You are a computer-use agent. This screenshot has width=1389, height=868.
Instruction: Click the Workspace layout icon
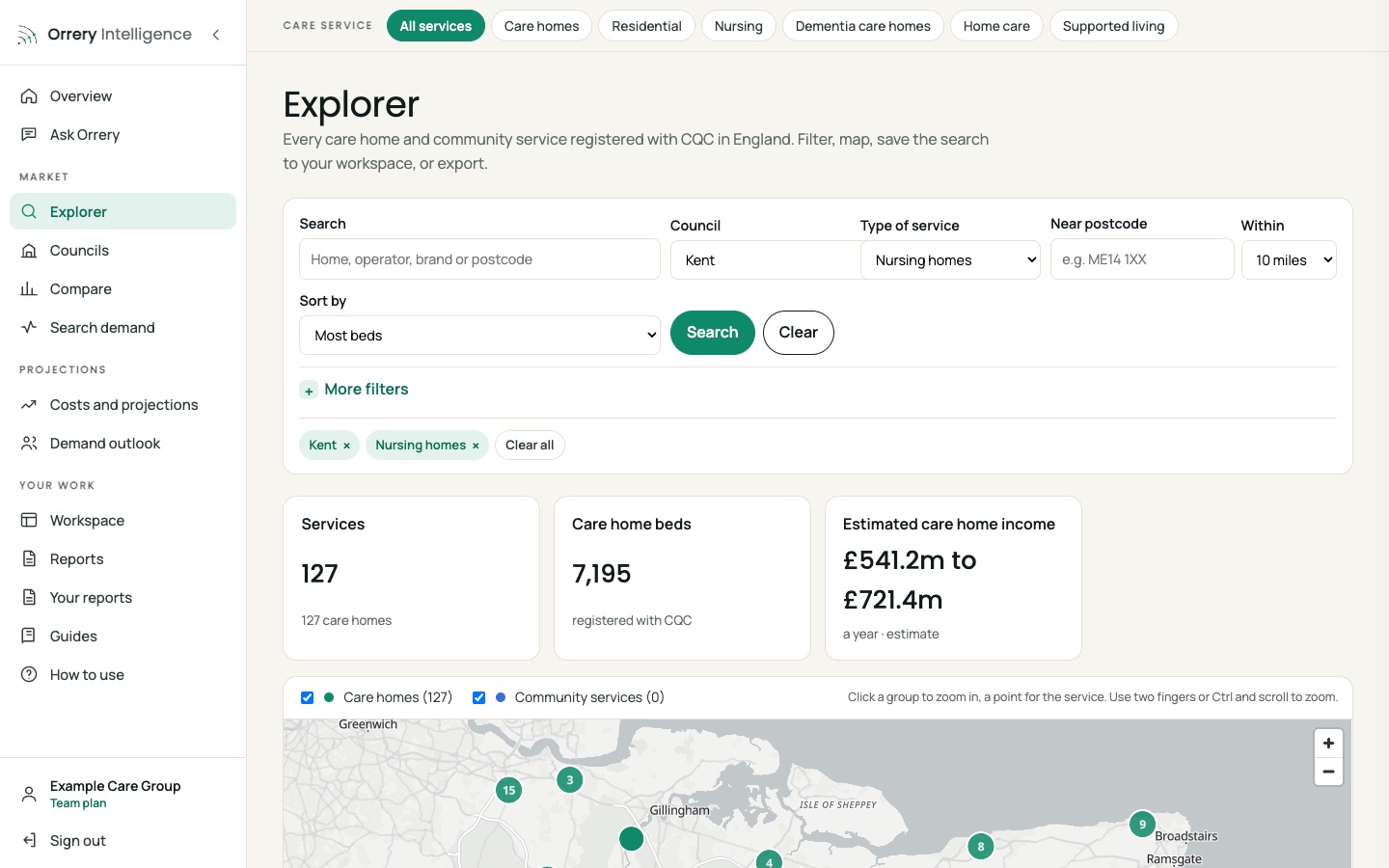29,521
